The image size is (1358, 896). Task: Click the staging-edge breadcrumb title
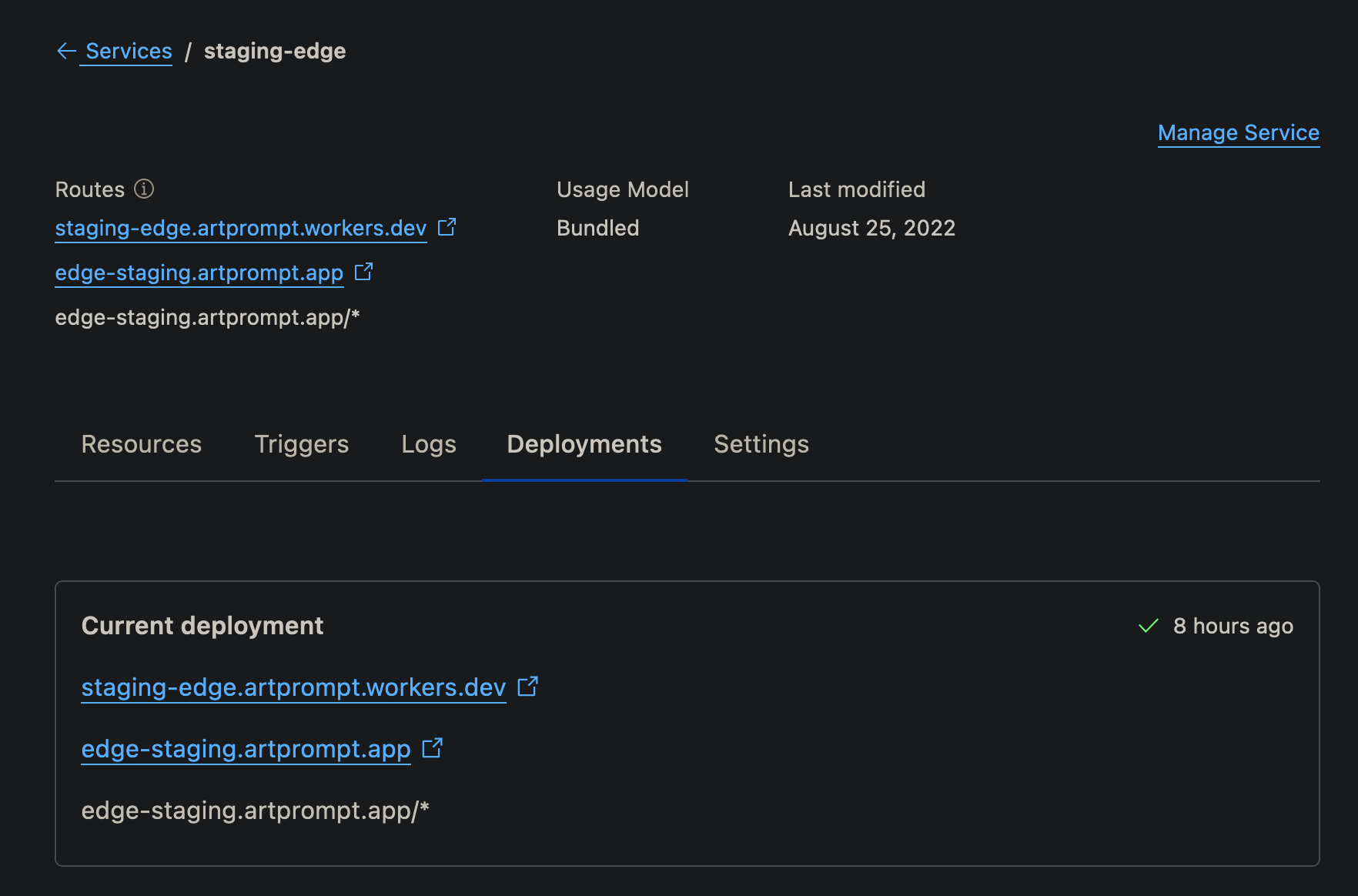point(274,51)
